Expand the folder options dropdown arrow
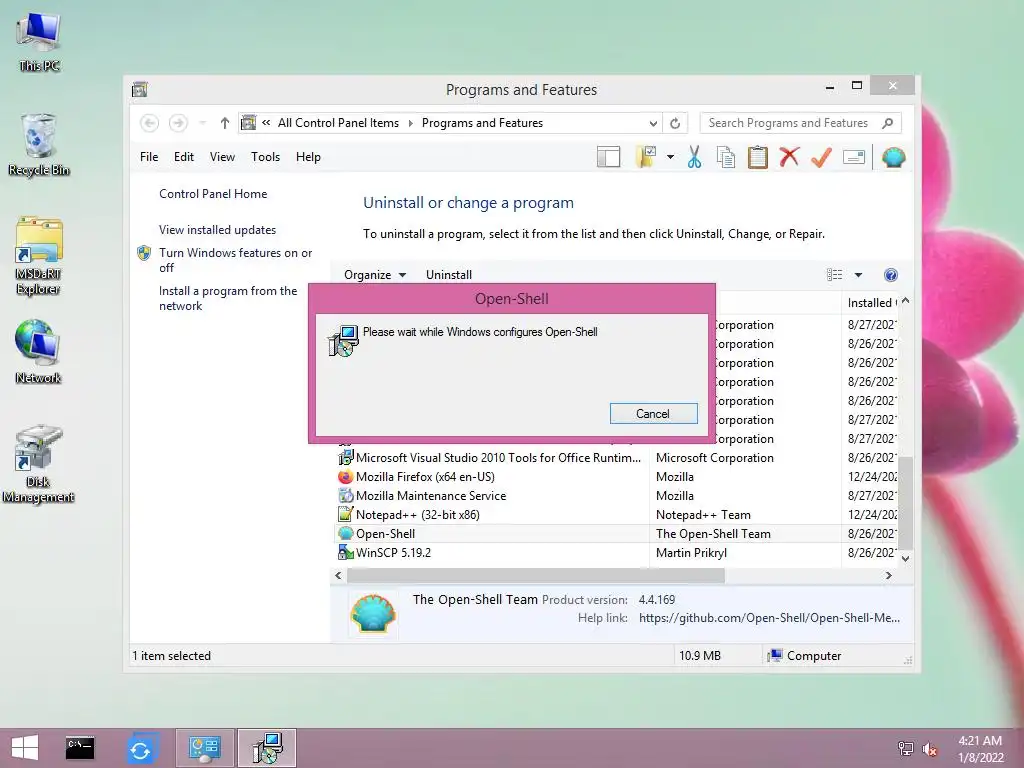 tap(670, 157)
